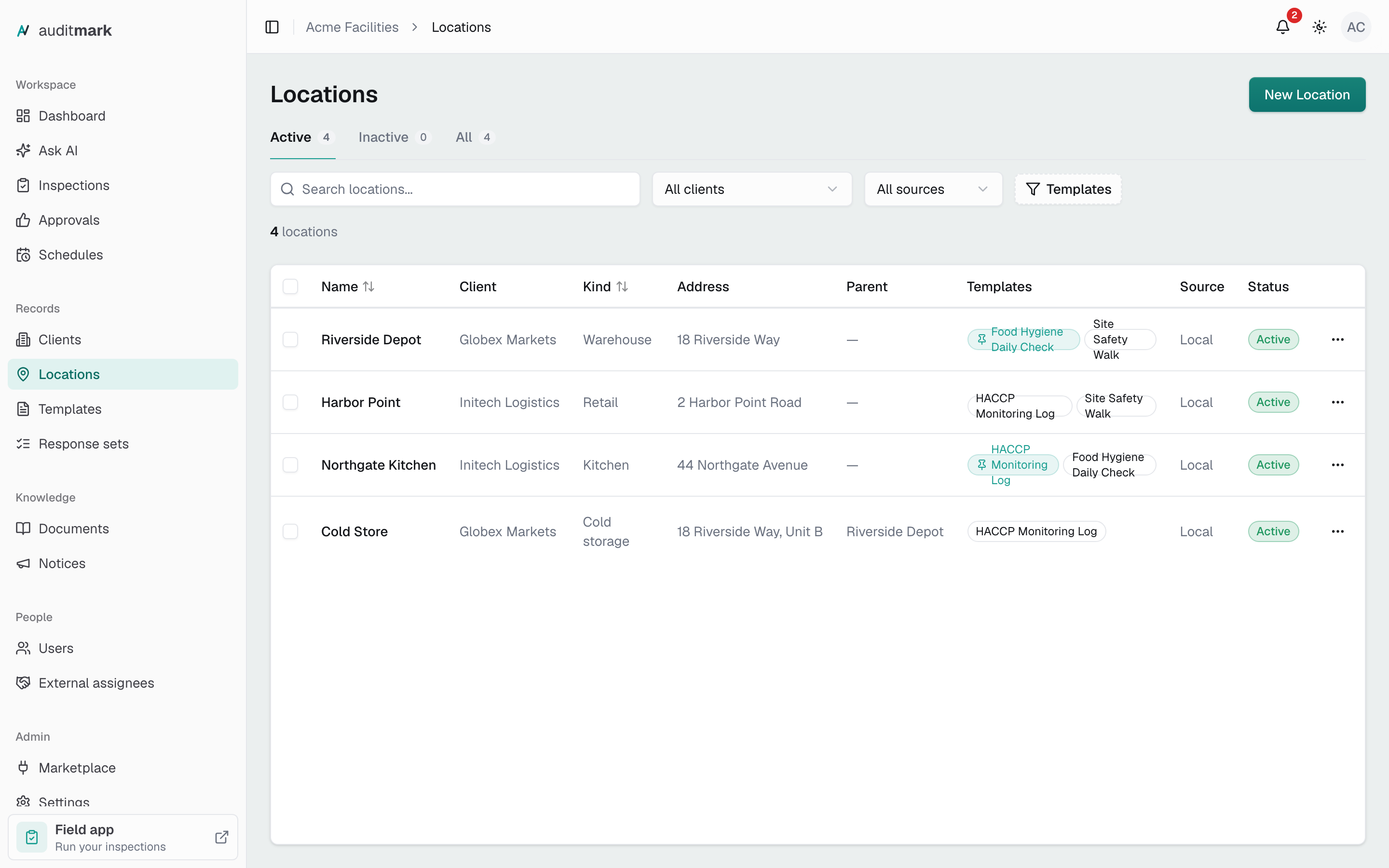Open External assignees in sidebar
Viewport: 1389px width, 868px height.
(x=123, y=683)
